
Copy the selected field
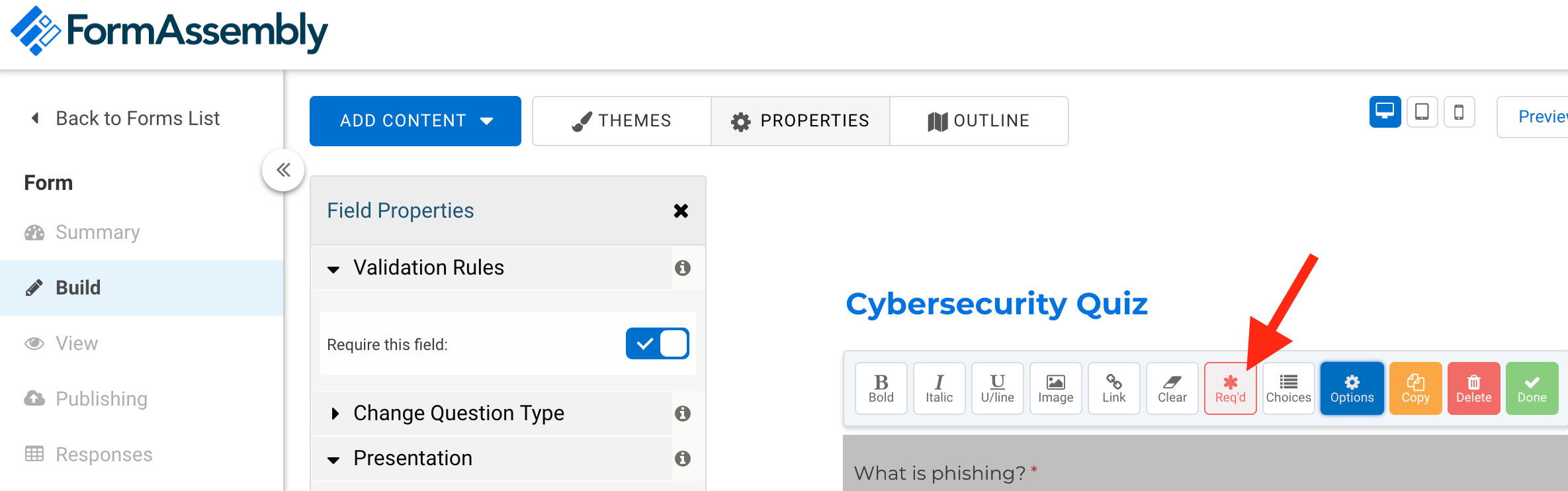click(x=1415, y=388)
